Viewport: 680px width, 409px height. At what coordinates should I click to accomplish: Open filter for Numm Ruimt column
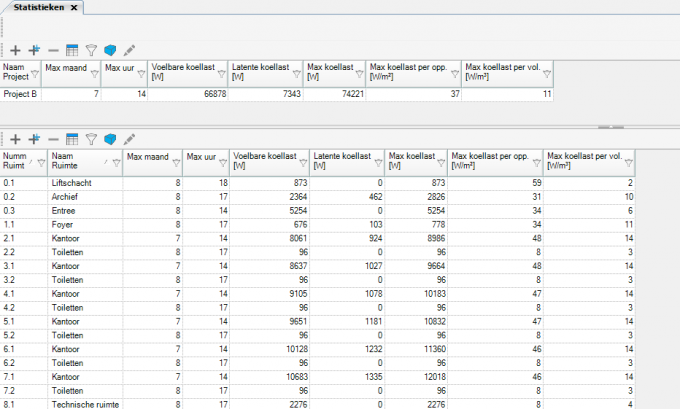[x=41, y=163]
